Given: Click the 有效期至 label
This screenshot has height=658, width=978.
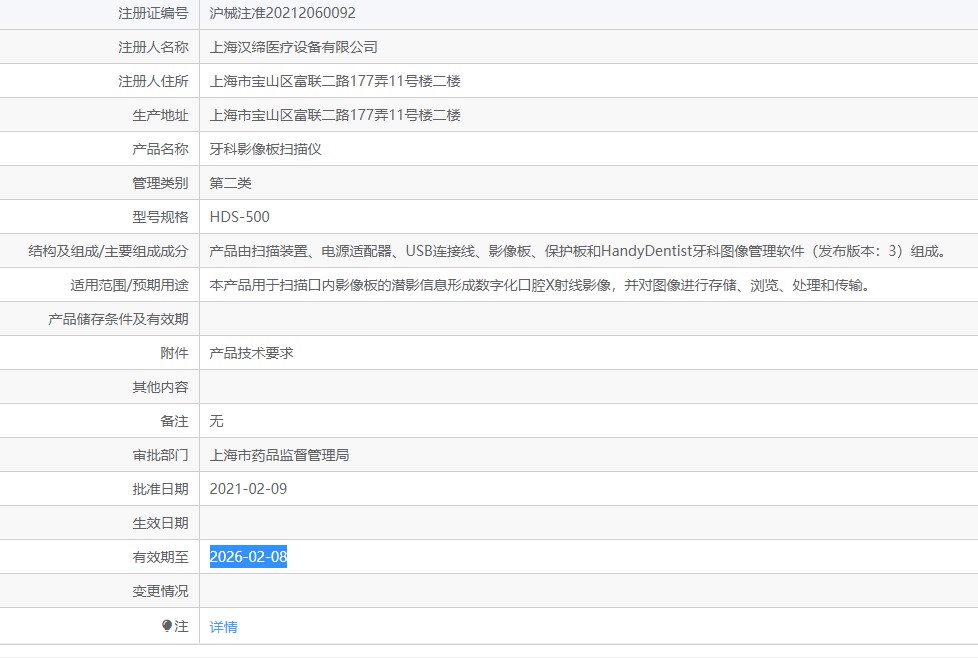Looking at the screenshot, I should pyautogui.click(x=160, y=557).
